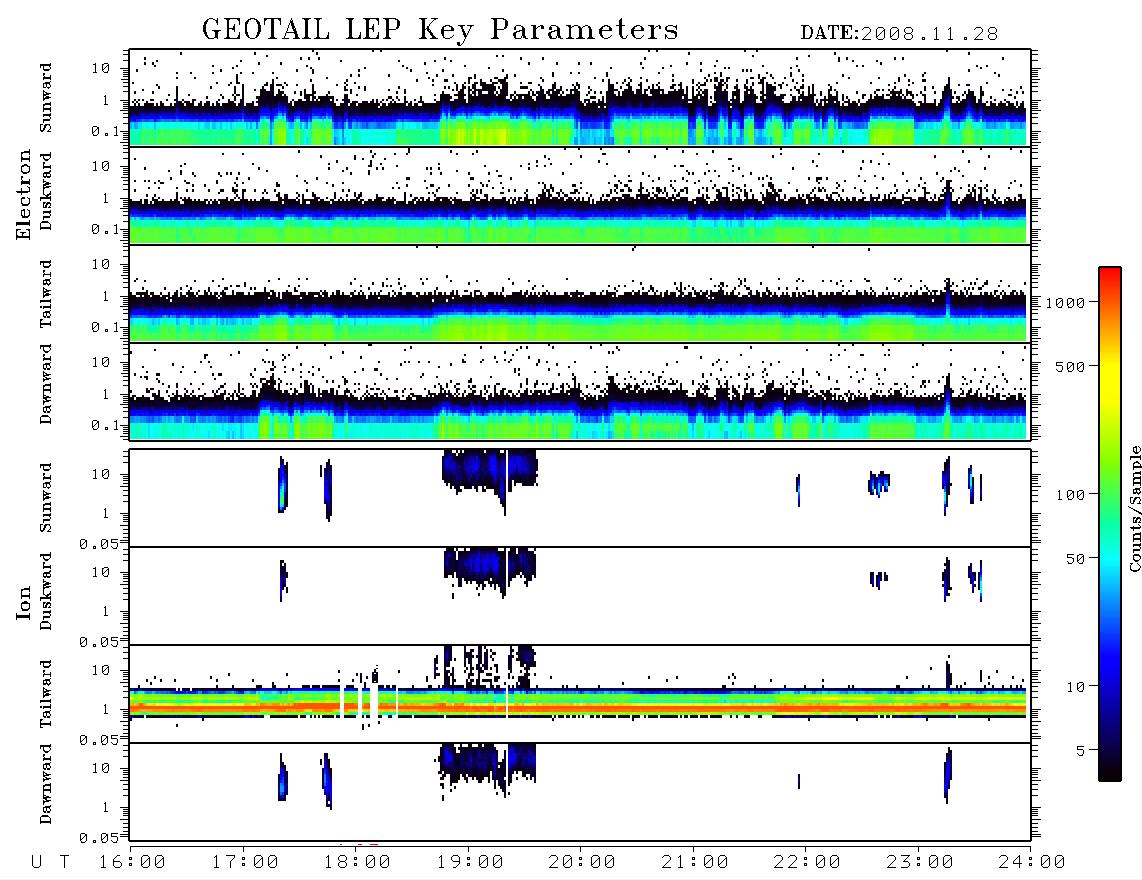Image resolution: width=1142 pixels, height=880 pixels.
Task: Select the DATE:2008.11.28 label
Action: (x=899, y=34)
